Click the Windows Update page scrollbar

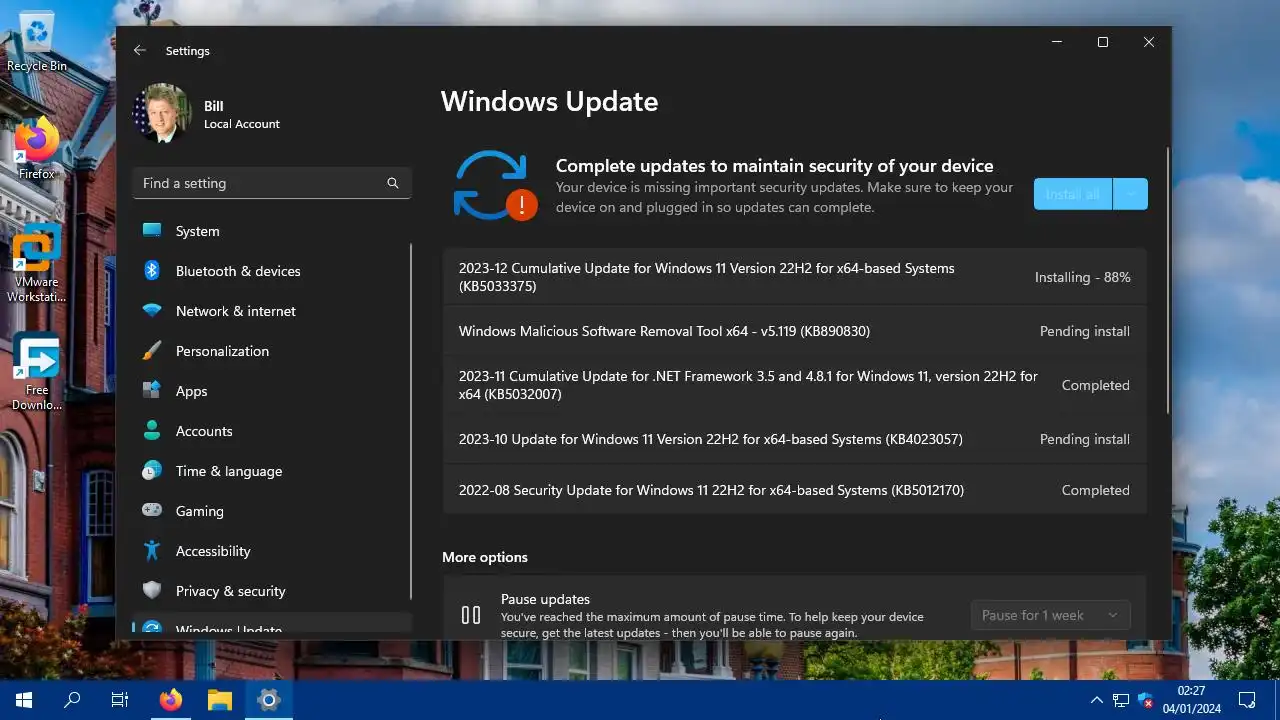tap(1166, 280)
